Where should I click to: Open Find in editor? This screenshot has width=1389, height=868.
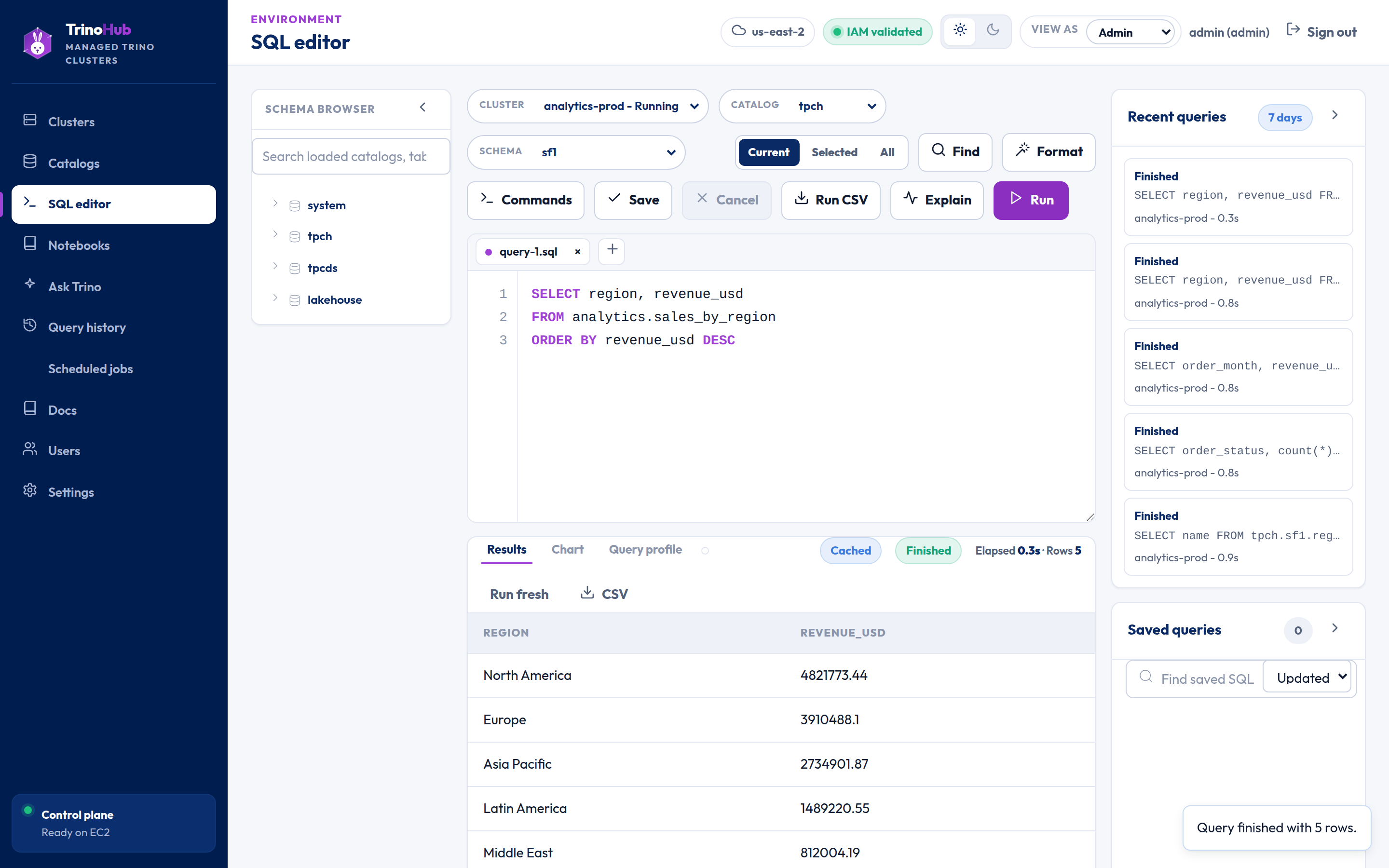pos(955,152)
